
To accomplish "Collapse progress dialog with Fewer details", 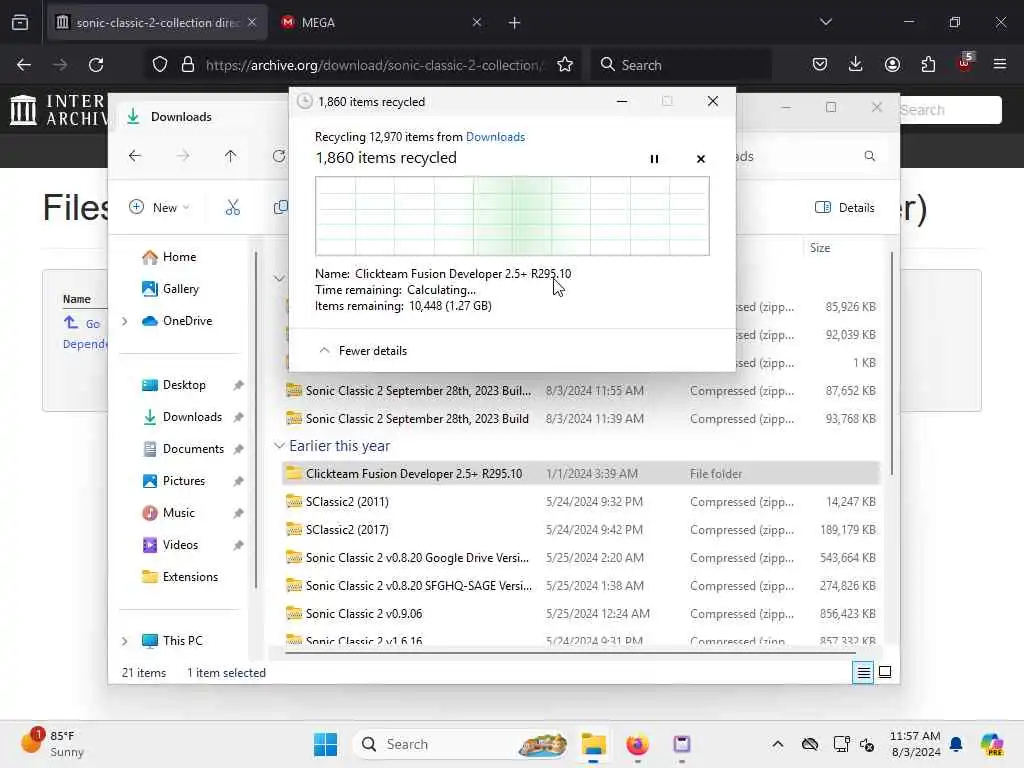I will point(362,351).
